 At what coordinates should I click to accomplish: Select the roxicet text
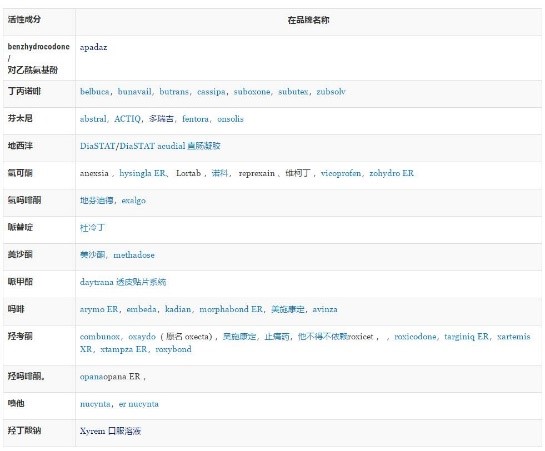click(360, 336)
